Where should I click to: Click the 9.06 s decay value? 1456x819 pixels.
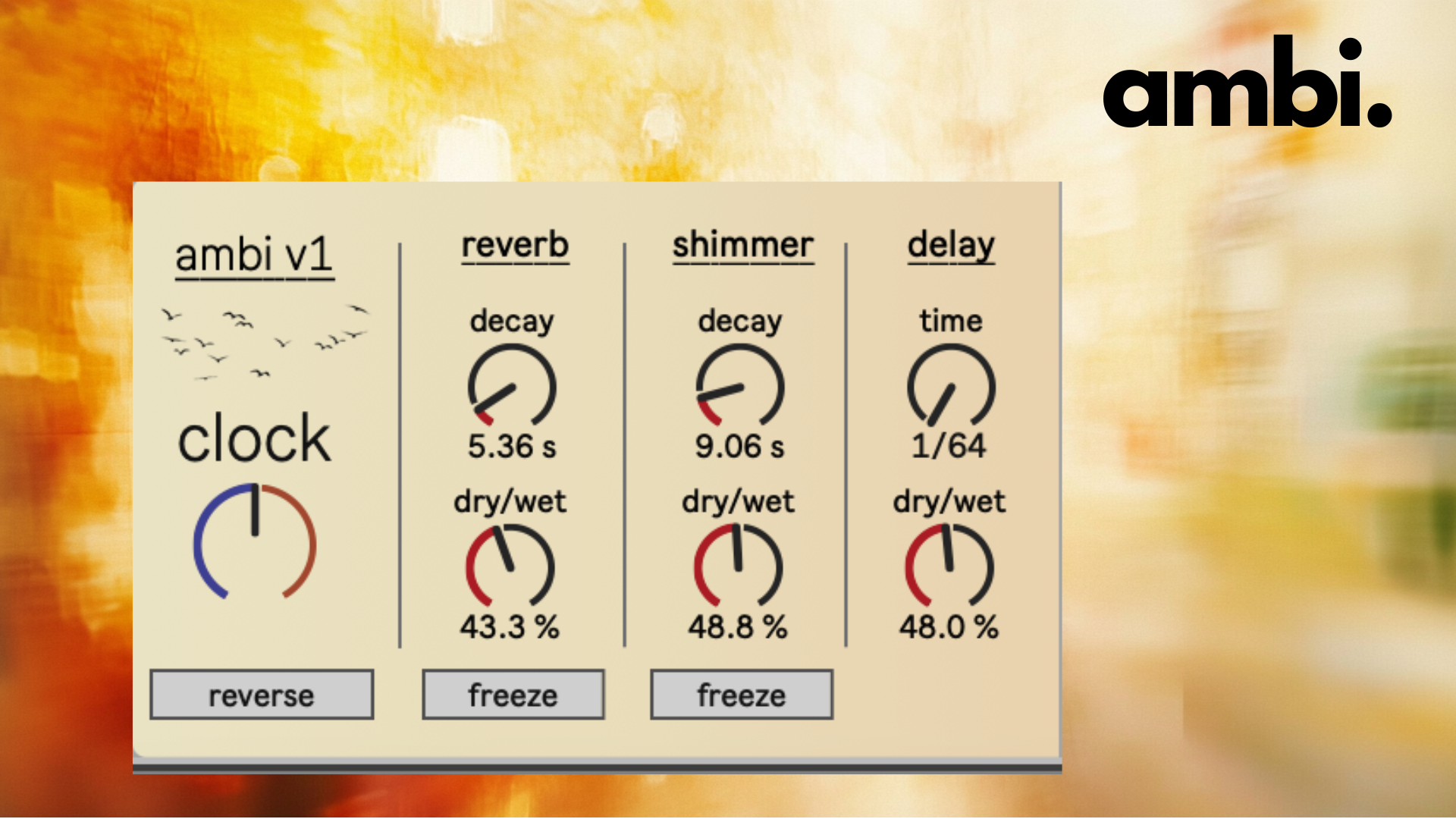(739, 446)
